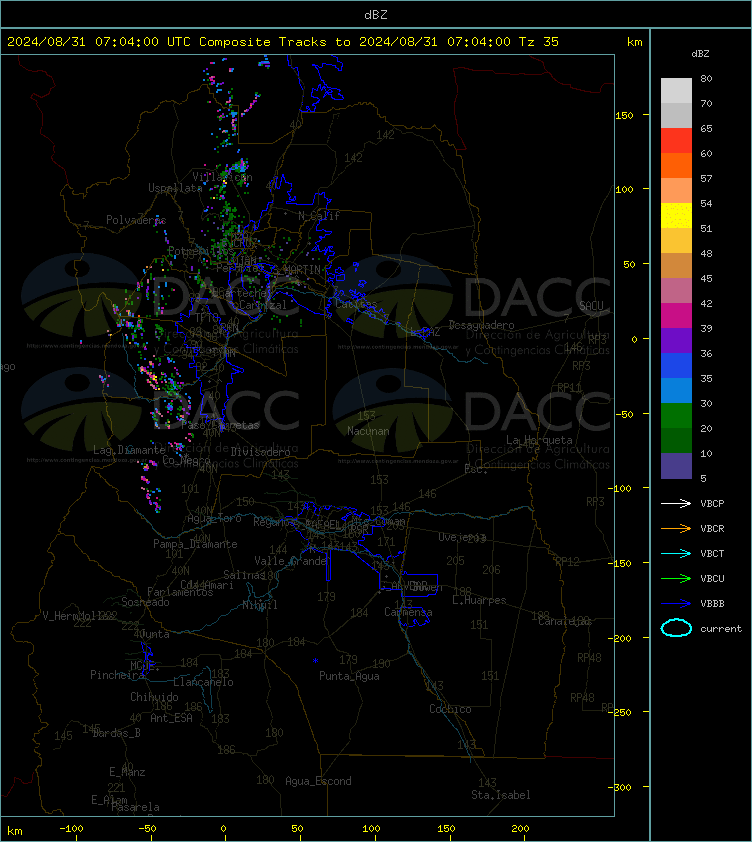Click the green VBCU arrow symbol
Viewport: 752px width, 842px height.
point(676,578)
